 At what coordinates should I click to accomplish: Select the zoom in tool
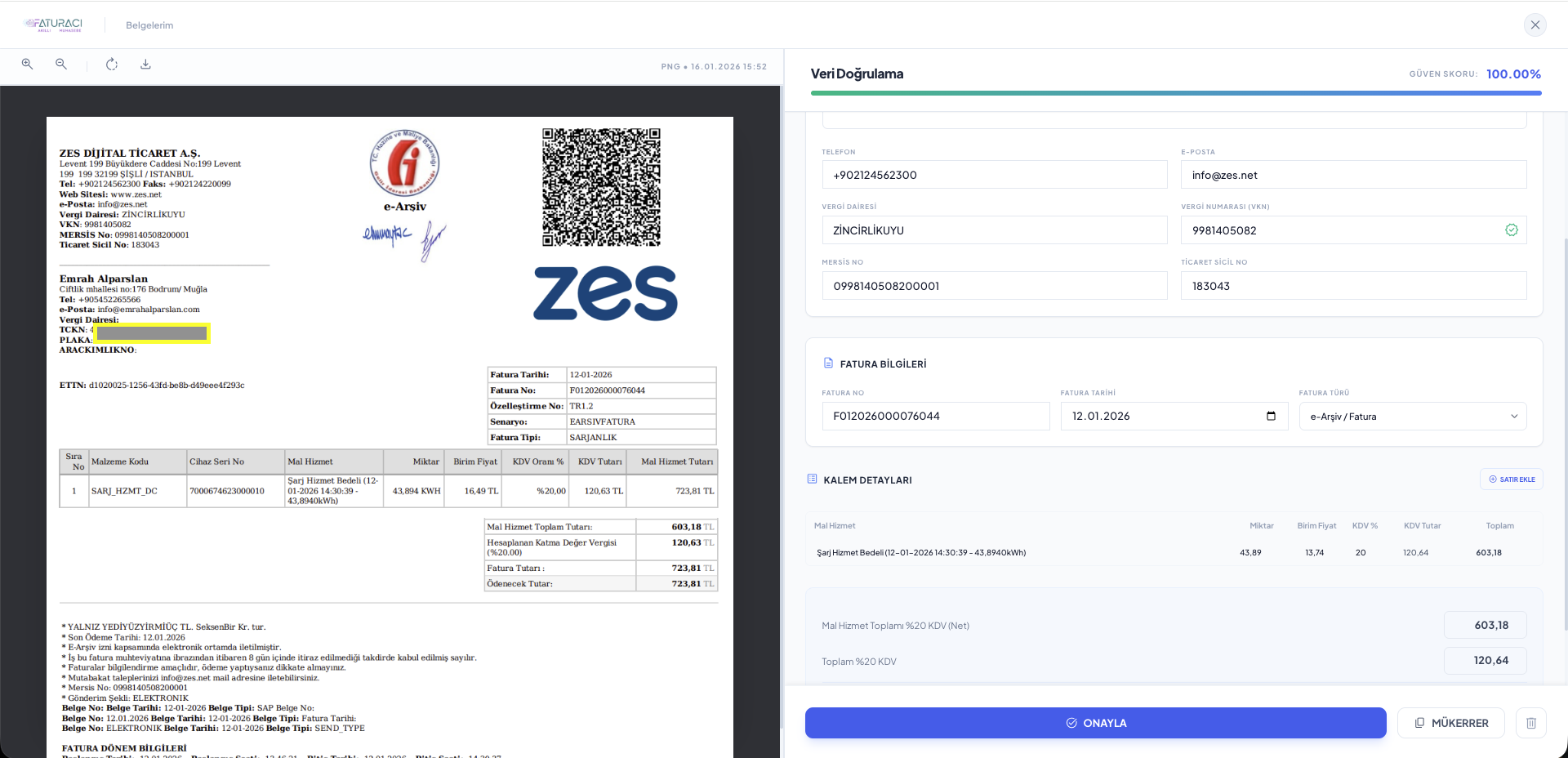point(27,64)
